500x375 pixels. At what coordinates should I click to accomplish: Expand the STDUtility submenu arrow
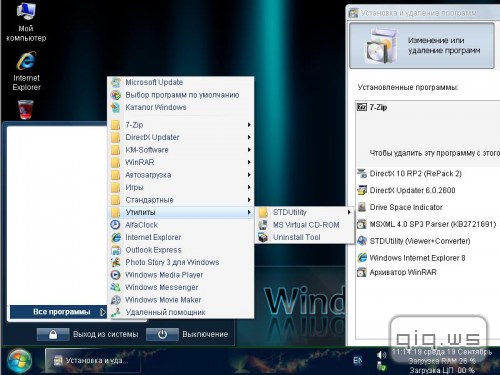tap(349, 212)
